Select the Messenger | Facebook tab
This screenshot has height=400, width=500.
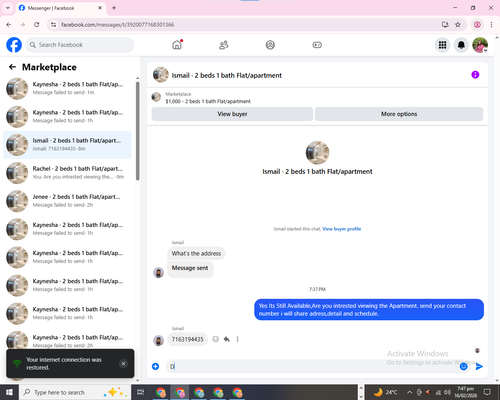61,8
